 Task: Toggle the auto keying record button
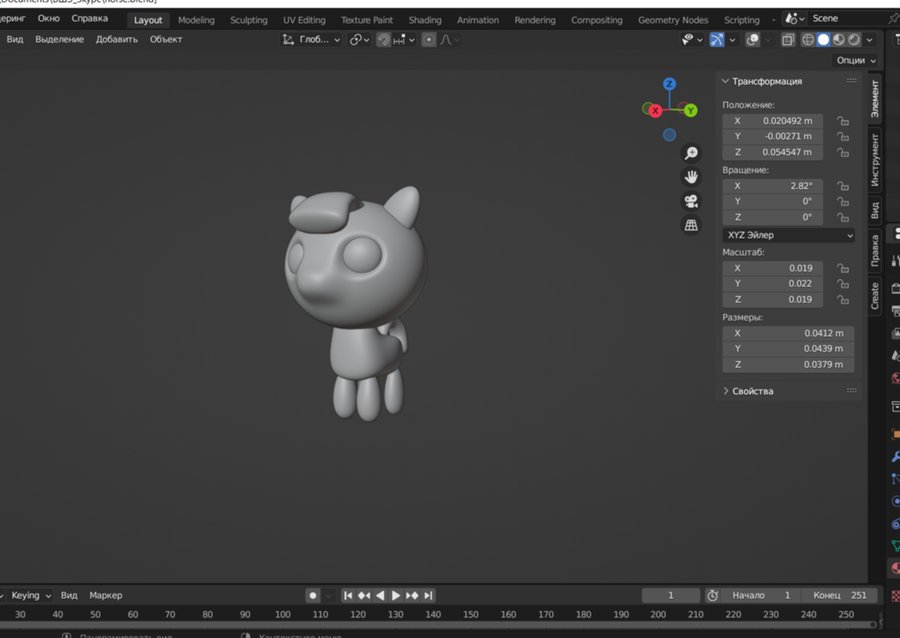313,595
